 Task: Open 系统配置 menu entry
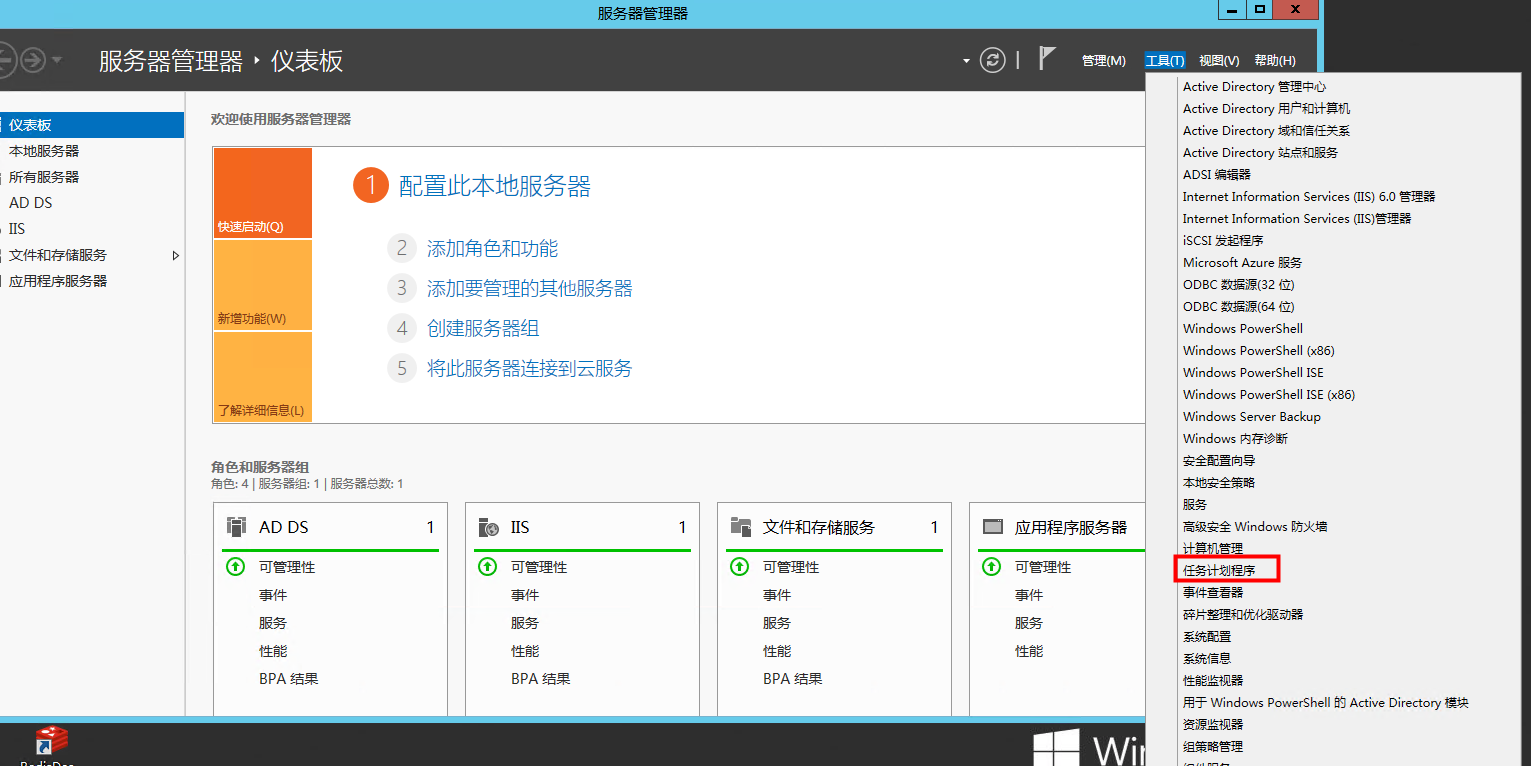click(x=1207, y=637)
